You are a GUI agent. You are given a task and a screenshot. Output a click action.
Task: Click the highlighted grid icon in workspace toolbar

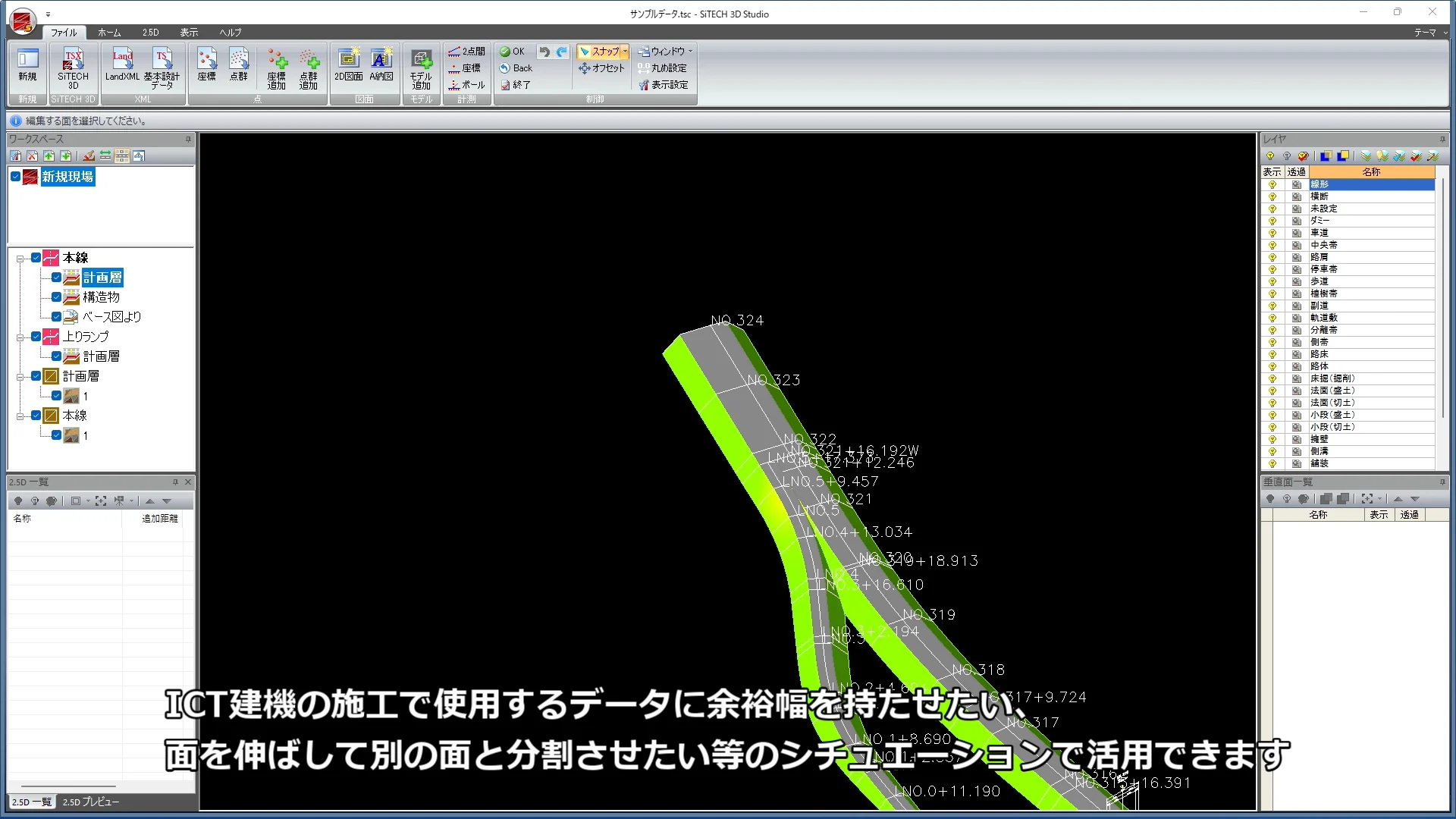[x=122, y=156]
